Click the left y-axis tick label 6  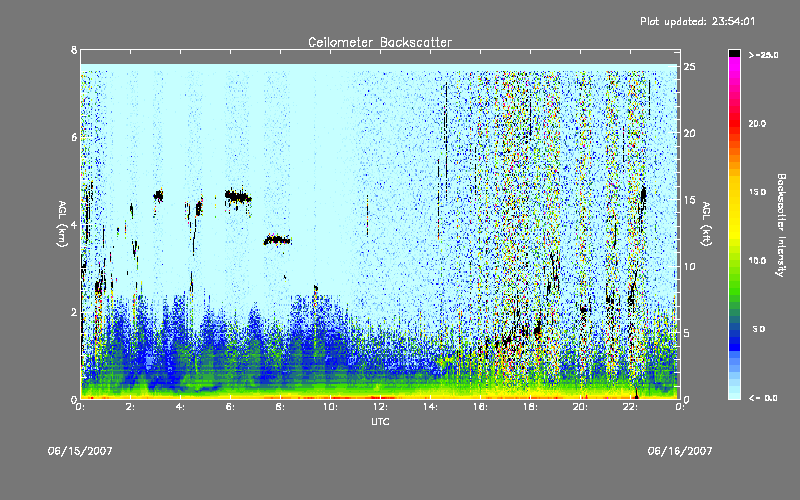[74, 137]
